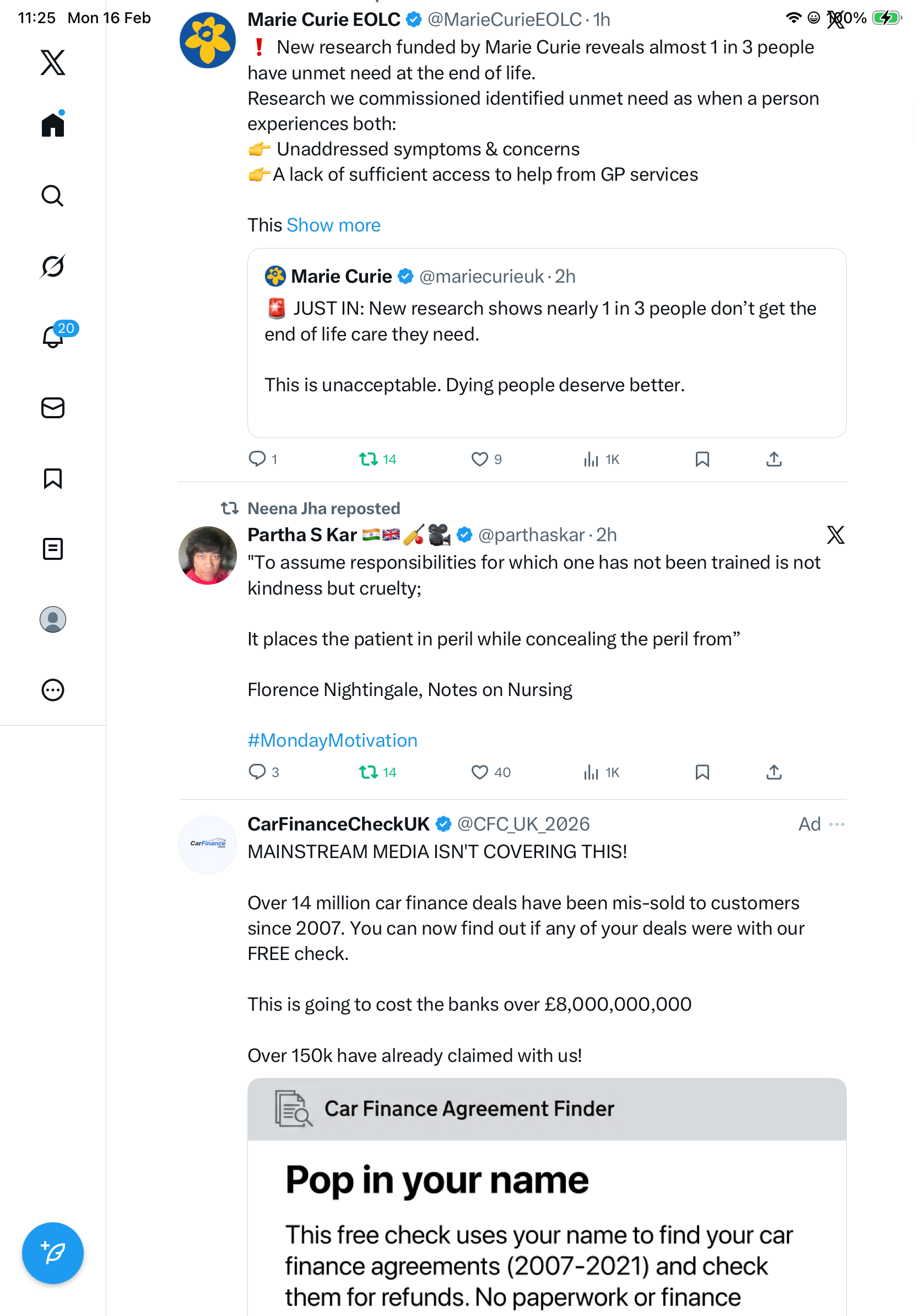Open direct messages envelope icon
This screenshot has height=1316, width=919.
click(53, 407)
